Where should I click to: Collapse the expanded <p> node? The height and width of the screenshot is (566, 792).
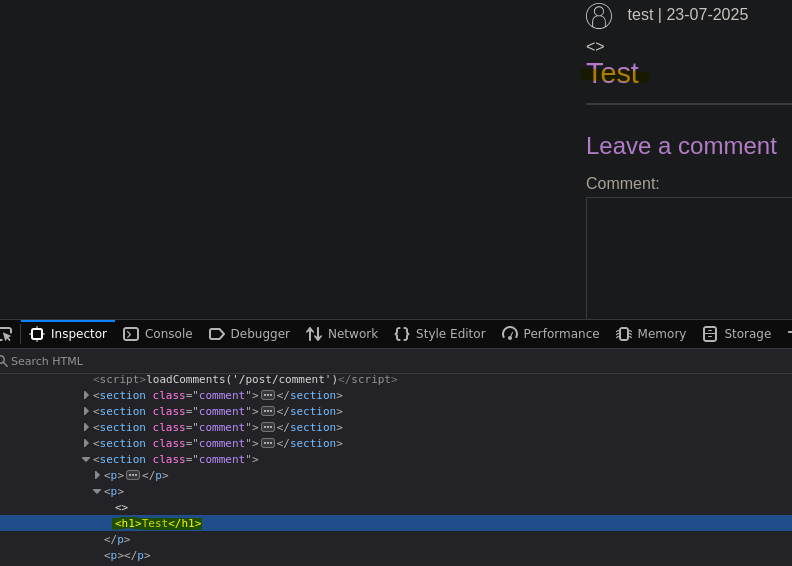pyautogui.click(x=97, y=491)
